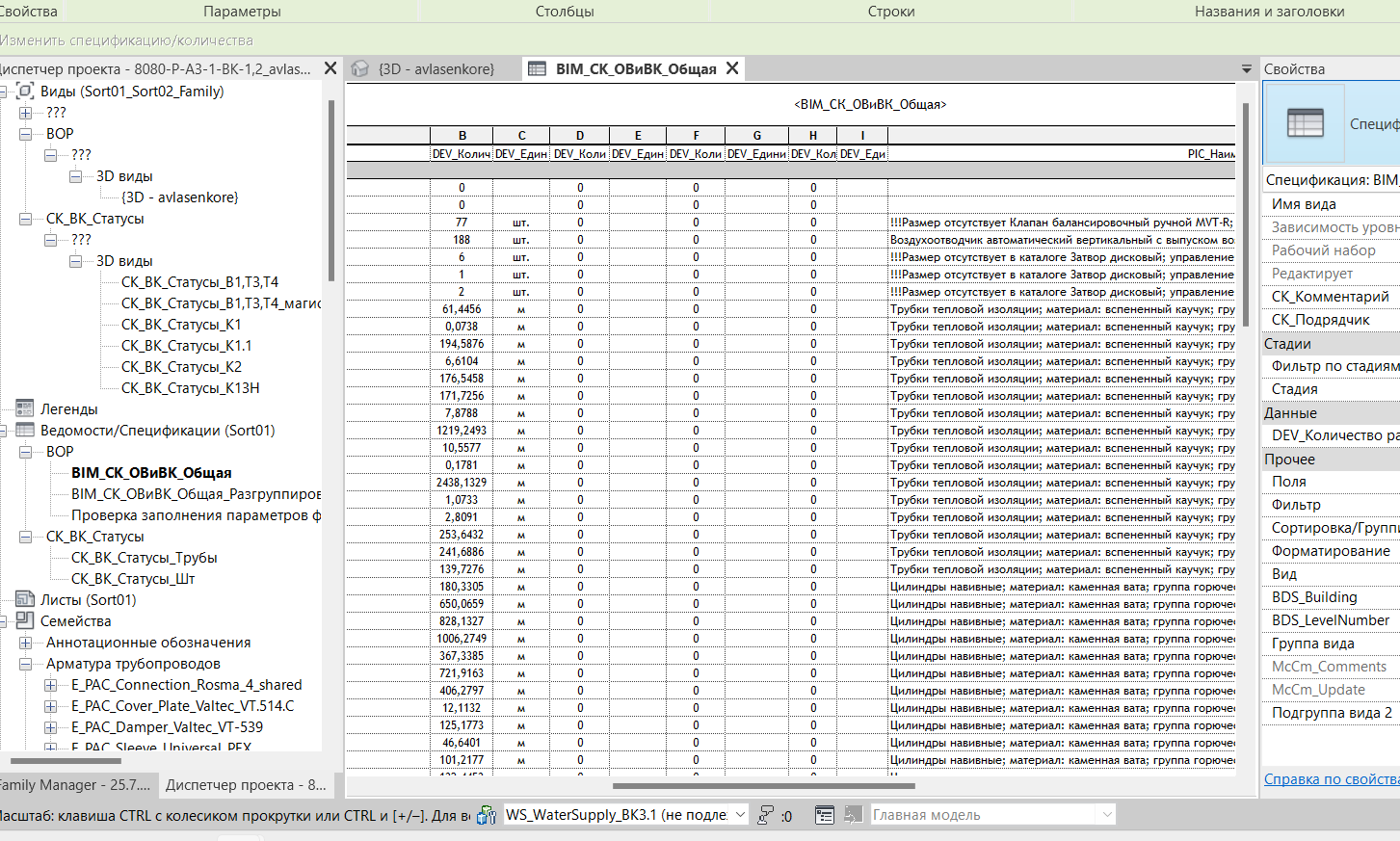
Task: Click the Виды (Sort01_Sort02_Family) views icon
Action: click(25, 92)
